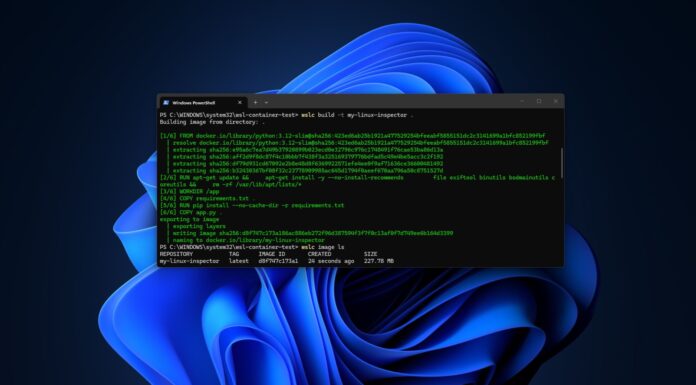Click the 'writing image sha256' line
Screen dimensions: 696x385
point(313,233)
